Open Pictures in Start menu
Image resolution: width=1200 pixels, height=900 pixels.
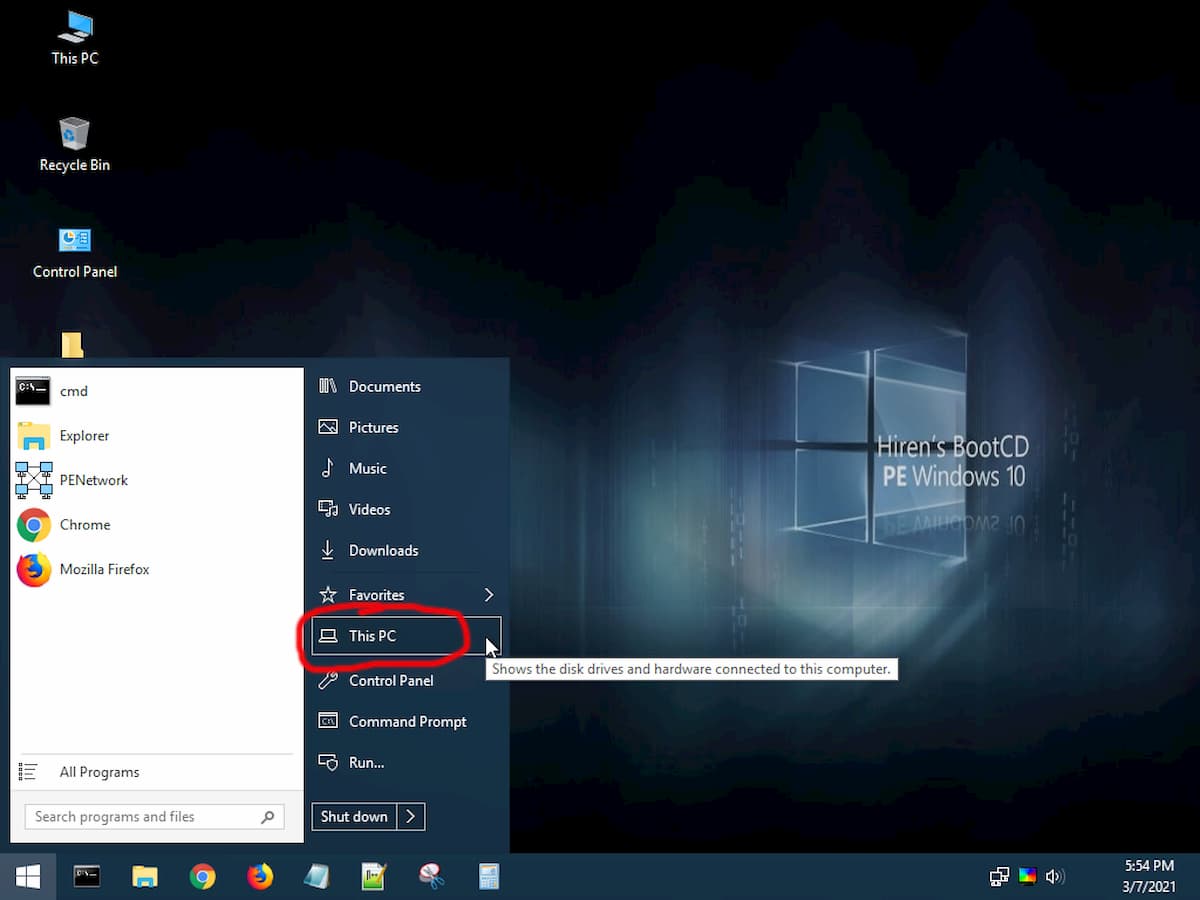(x=406, y=427)
